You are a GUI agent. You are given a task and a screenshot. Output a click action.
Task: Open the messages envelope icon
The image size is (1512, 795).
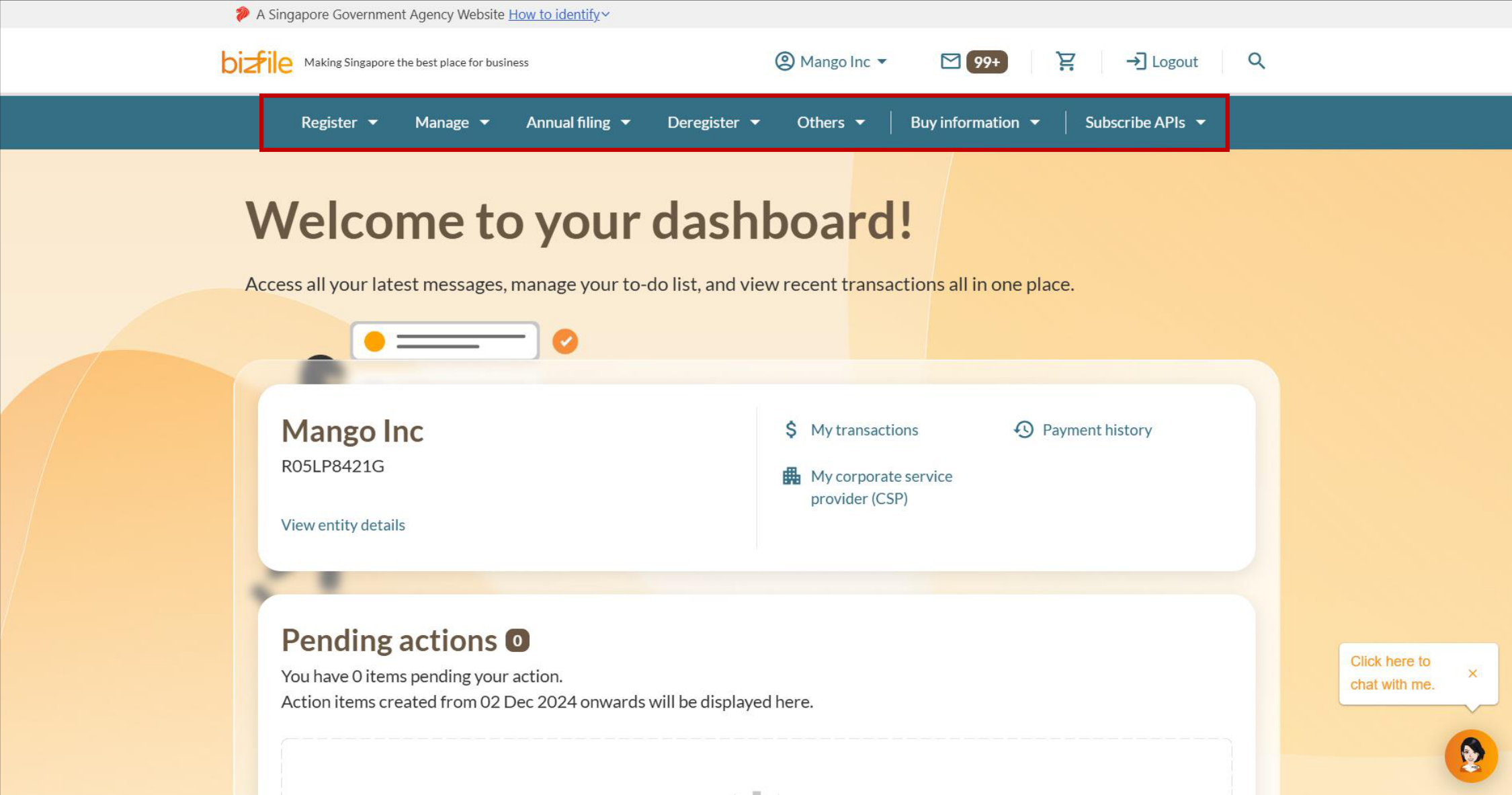(950, 61)
